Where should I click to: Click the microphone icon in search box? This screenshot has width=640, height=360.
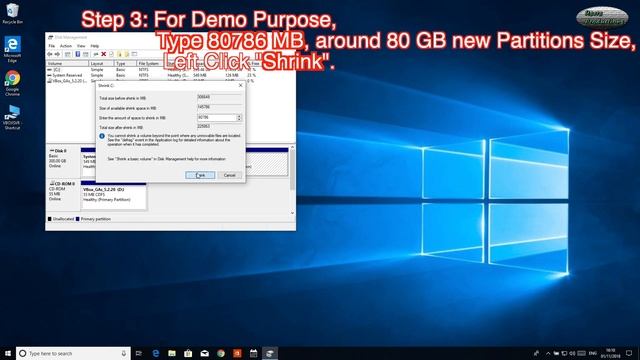(x=124, y=353)
